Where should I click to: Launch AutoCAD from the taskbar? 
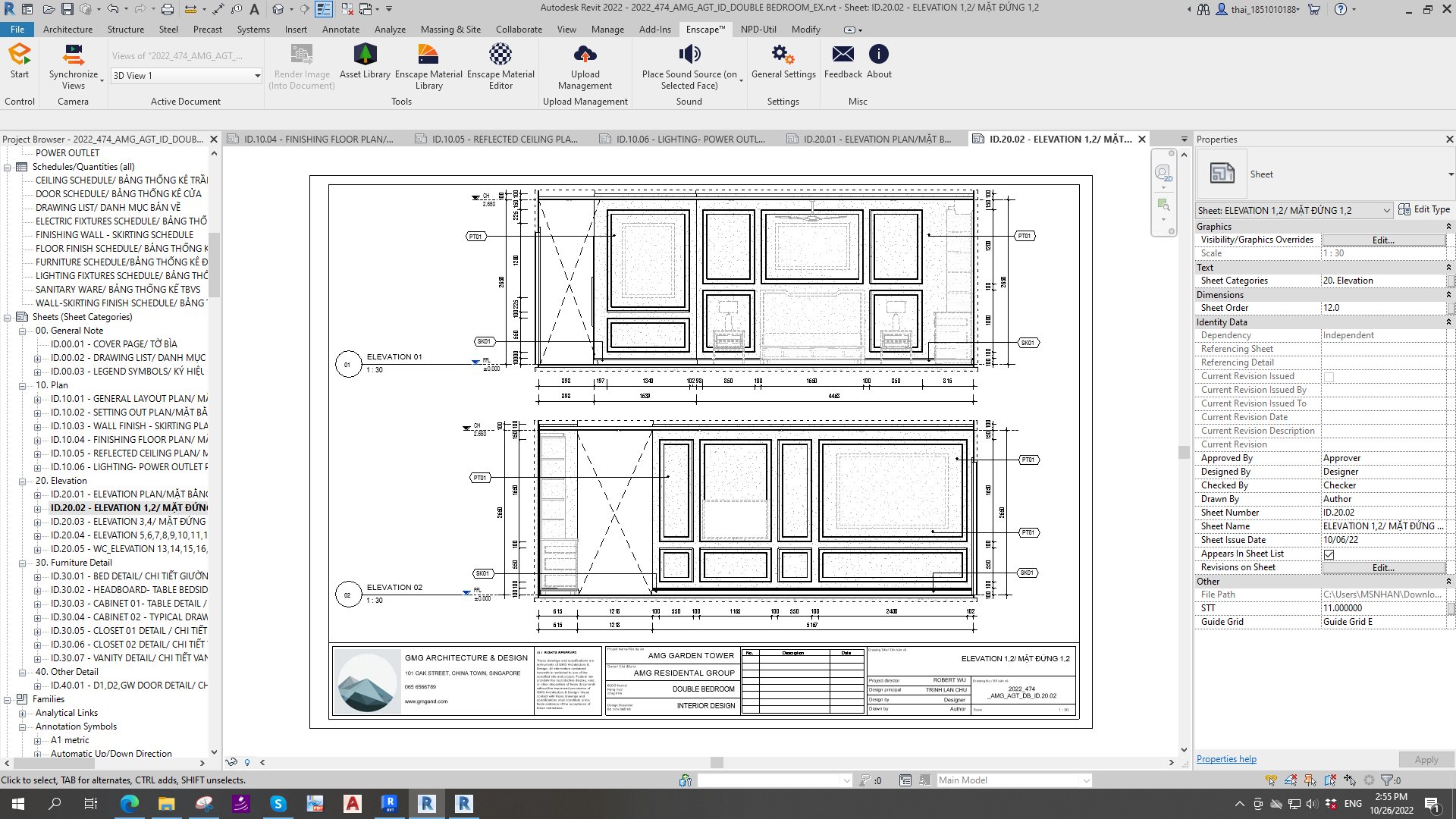352,803
